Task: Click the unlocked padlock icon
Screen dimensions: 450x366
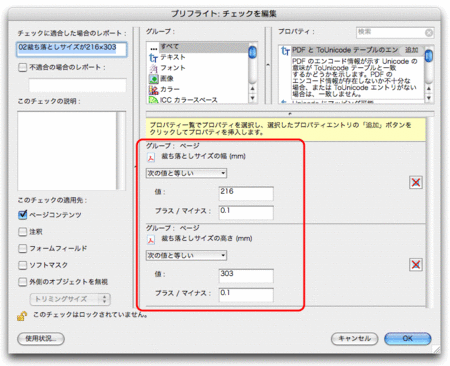Action: pos(22,316)
